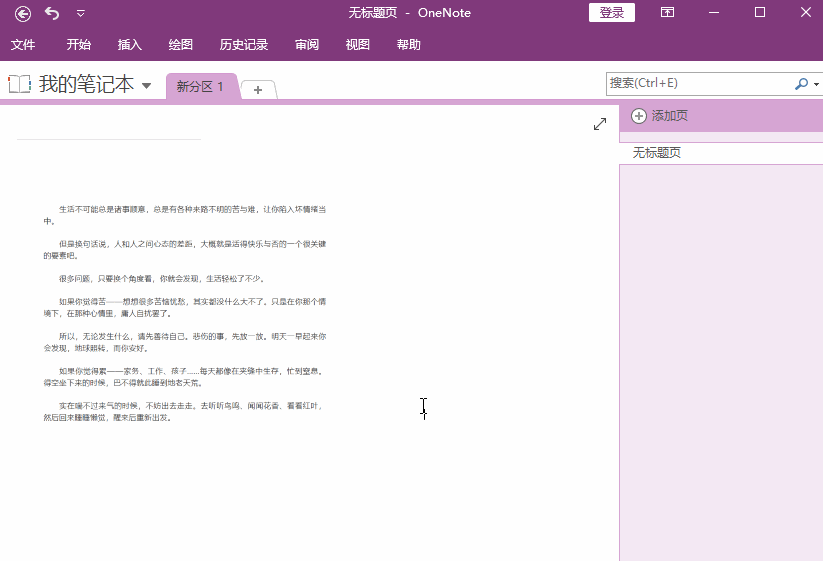Click the paragraph starting 如果你觉得累
The height and width of the screenshot is (561, 823).
[185, 377]
